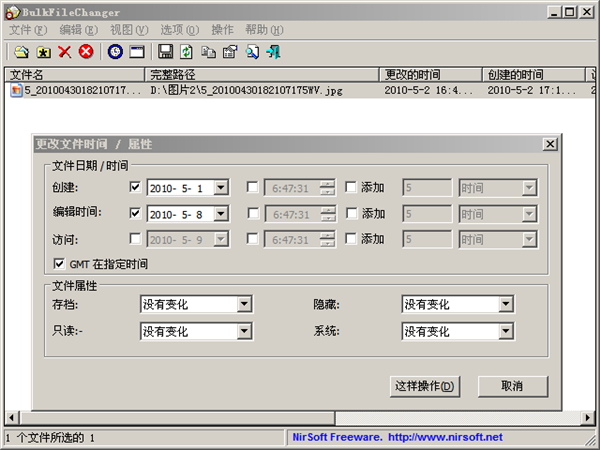Enable the time checkbox in 访问 row
600x450 pixels.
pos(253,239)
